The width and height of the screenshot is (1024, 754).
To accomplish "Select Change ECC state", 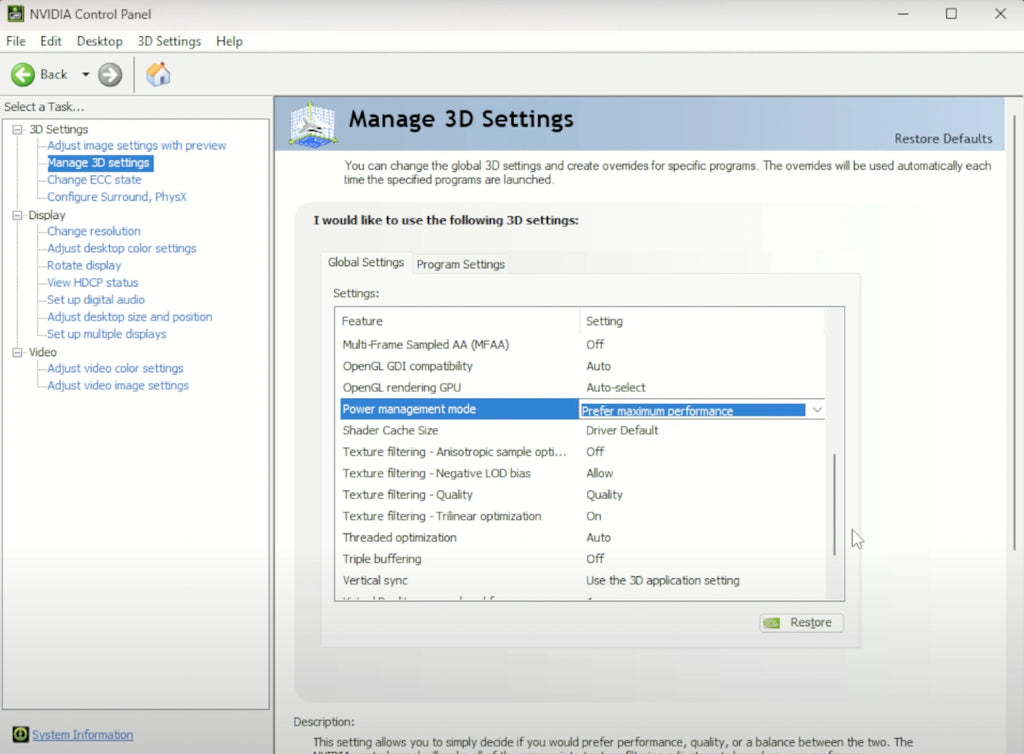I will [94, 180].
